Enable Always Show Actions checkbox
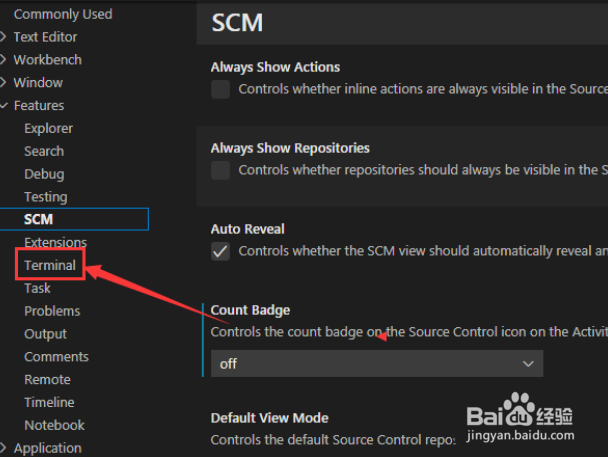Image resolution: width=608 pixels, height=457 pixels. pyautogui.click(x=220, y=89)
